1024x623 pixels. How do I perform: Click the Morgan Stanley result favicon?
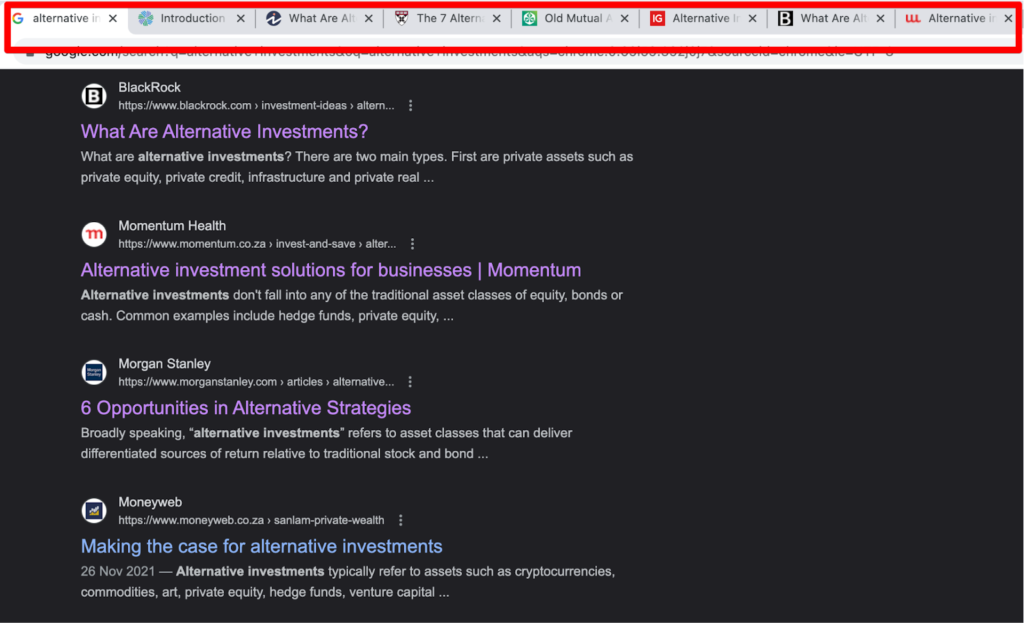(x=93, y=372)
